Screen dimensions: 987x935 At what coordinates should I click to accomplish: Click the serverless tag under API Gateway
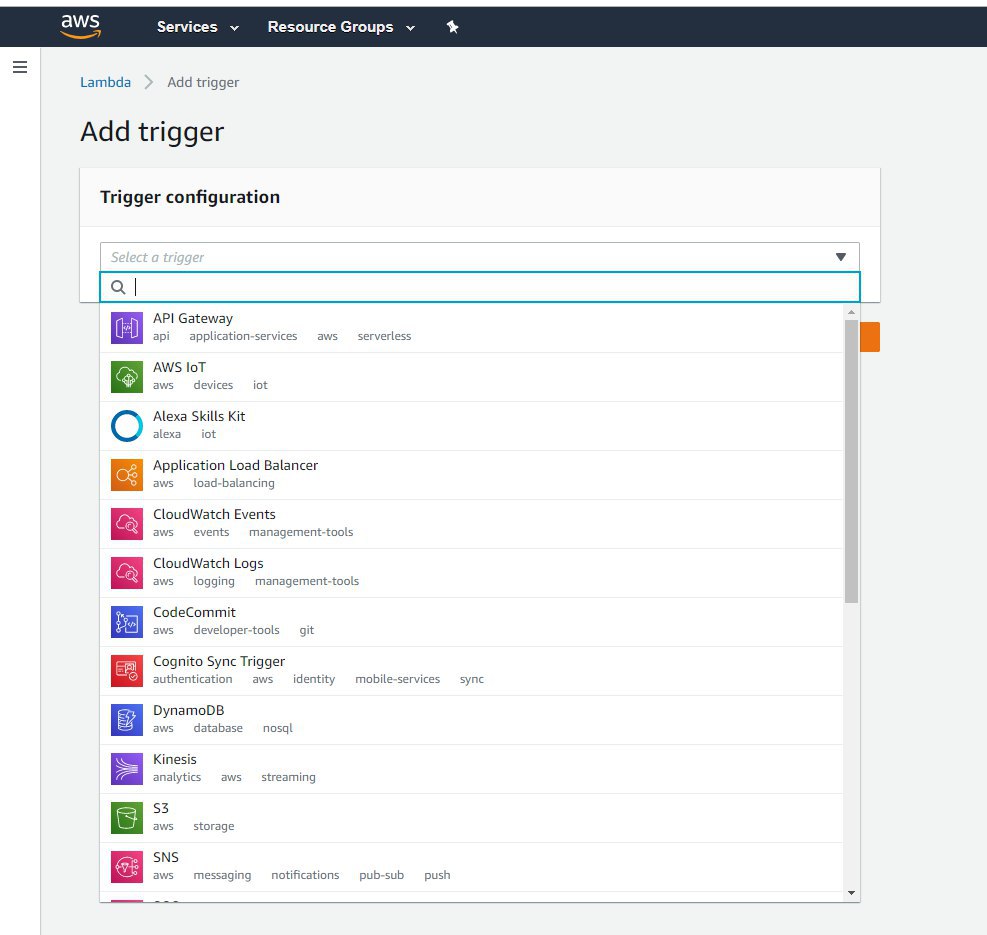pos(384,336)
